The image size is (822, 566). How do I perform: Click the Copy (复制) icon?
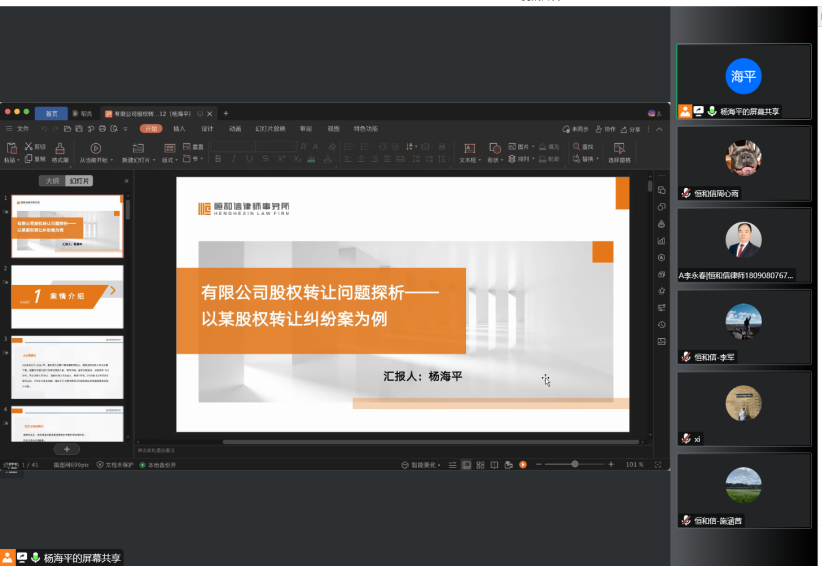click(29, 158)
